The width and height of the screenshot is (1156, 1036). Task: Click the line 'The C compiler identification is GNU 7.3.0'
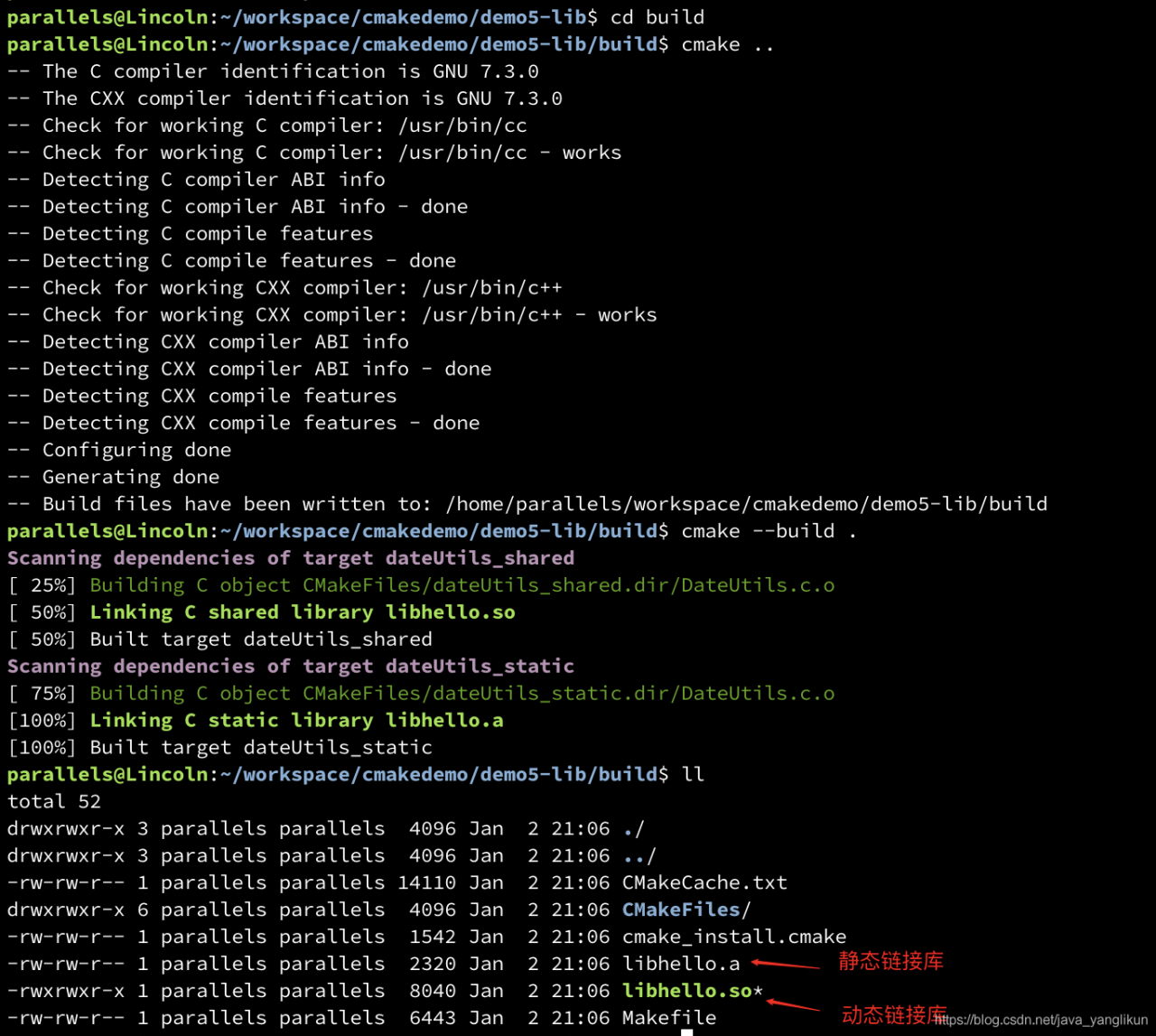273,71
